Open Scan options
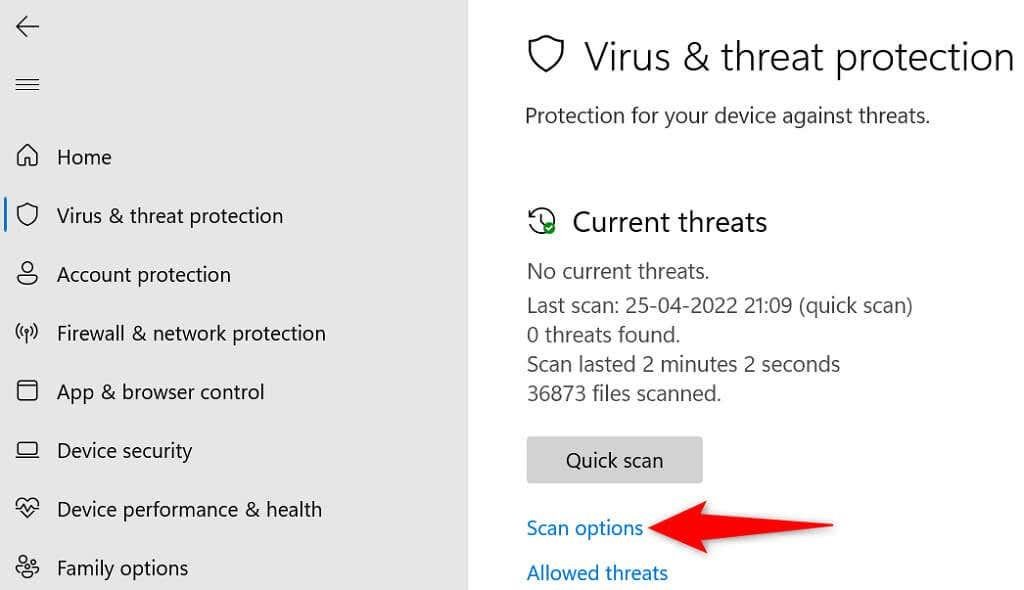Screen dimensions: 1024x590 (x=585, y=527)
